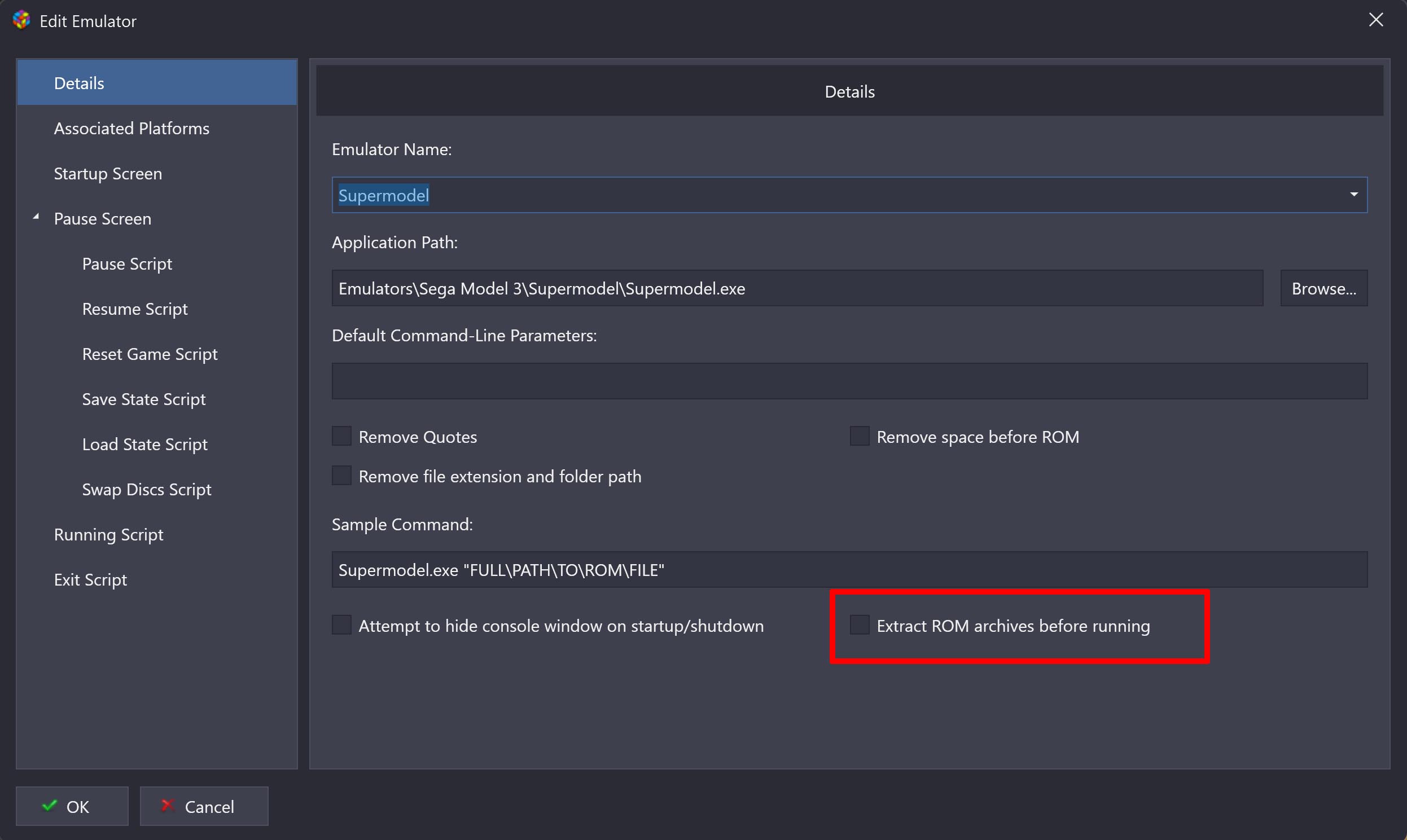
Task: Click the Sample Command label
Action: click(x=402, y=524)
